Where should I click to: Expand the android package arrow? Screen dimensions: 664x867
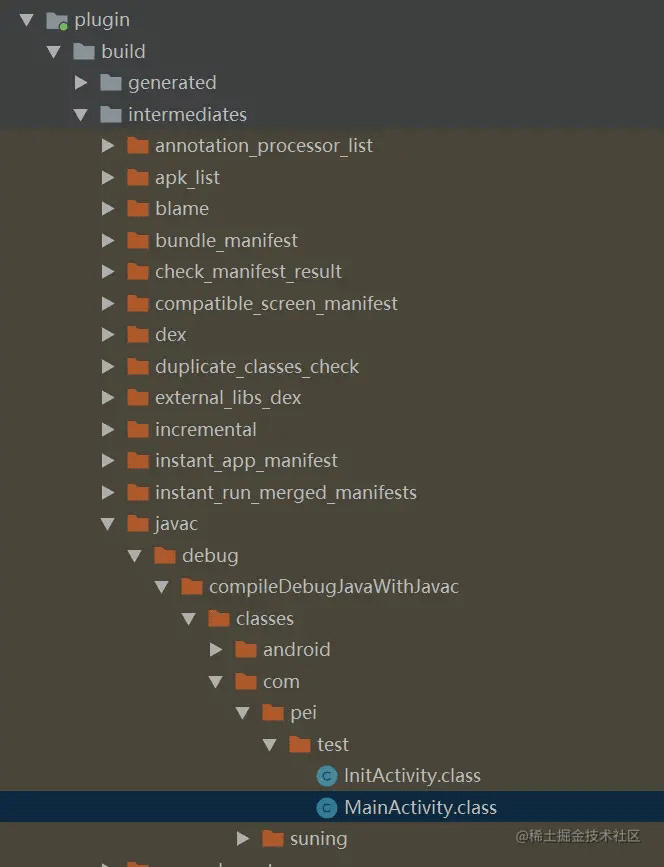coord(216,650)
